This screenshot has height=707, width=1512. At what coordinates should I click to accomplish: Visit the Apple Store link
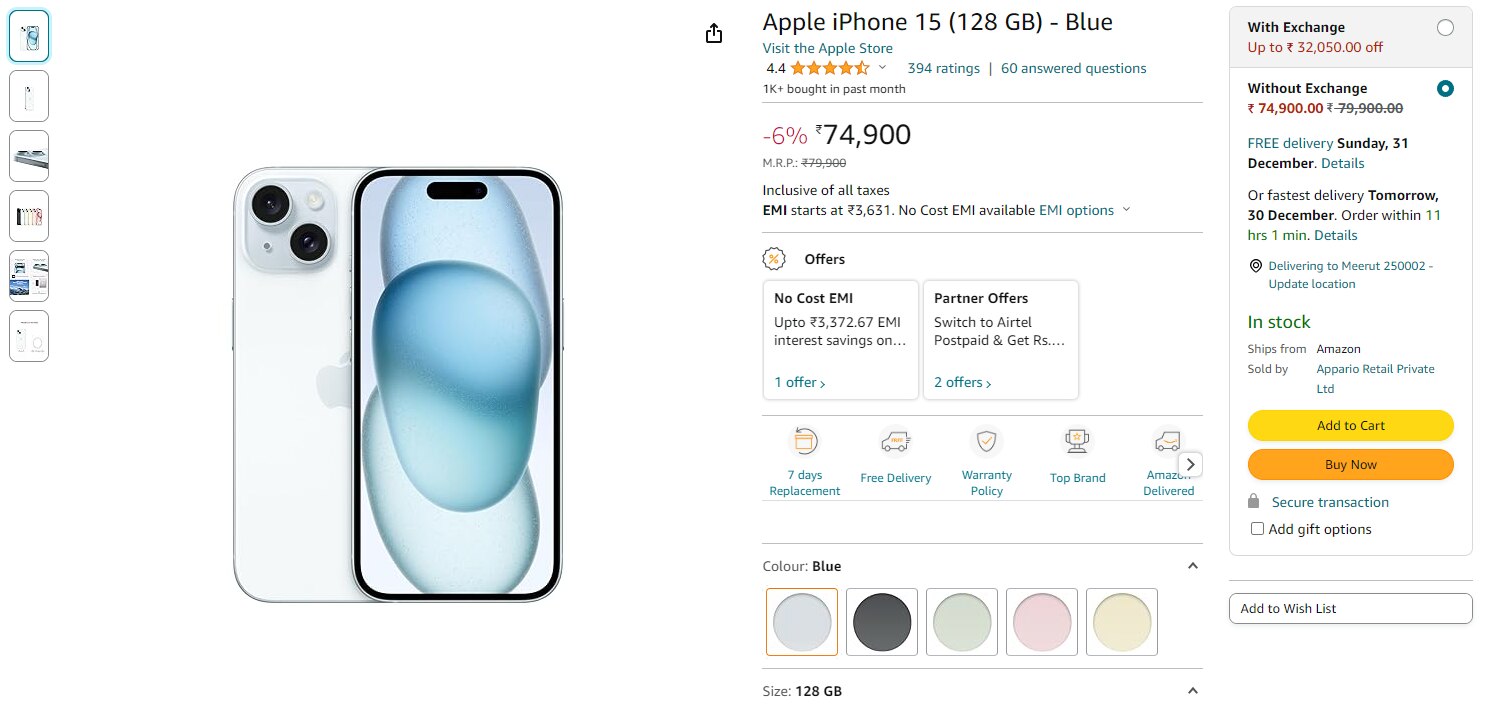(x=827, y=48)
